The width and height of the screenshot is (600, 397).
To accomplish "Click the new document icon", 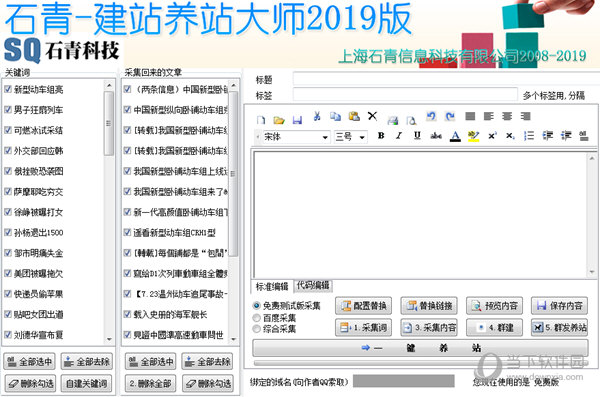I will pyautogui.click(x=261, y=120).
